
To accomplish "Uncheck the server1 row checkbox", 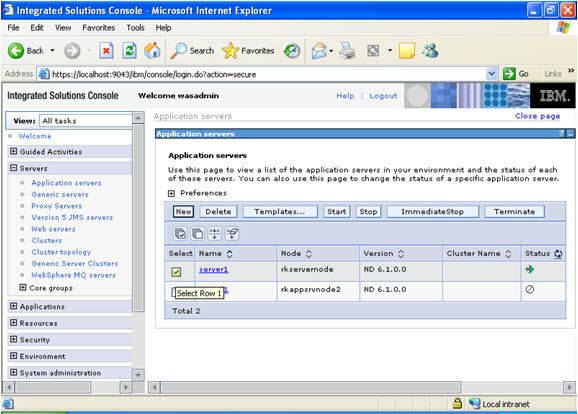I will pyautogui.click(x=176, y=272).
